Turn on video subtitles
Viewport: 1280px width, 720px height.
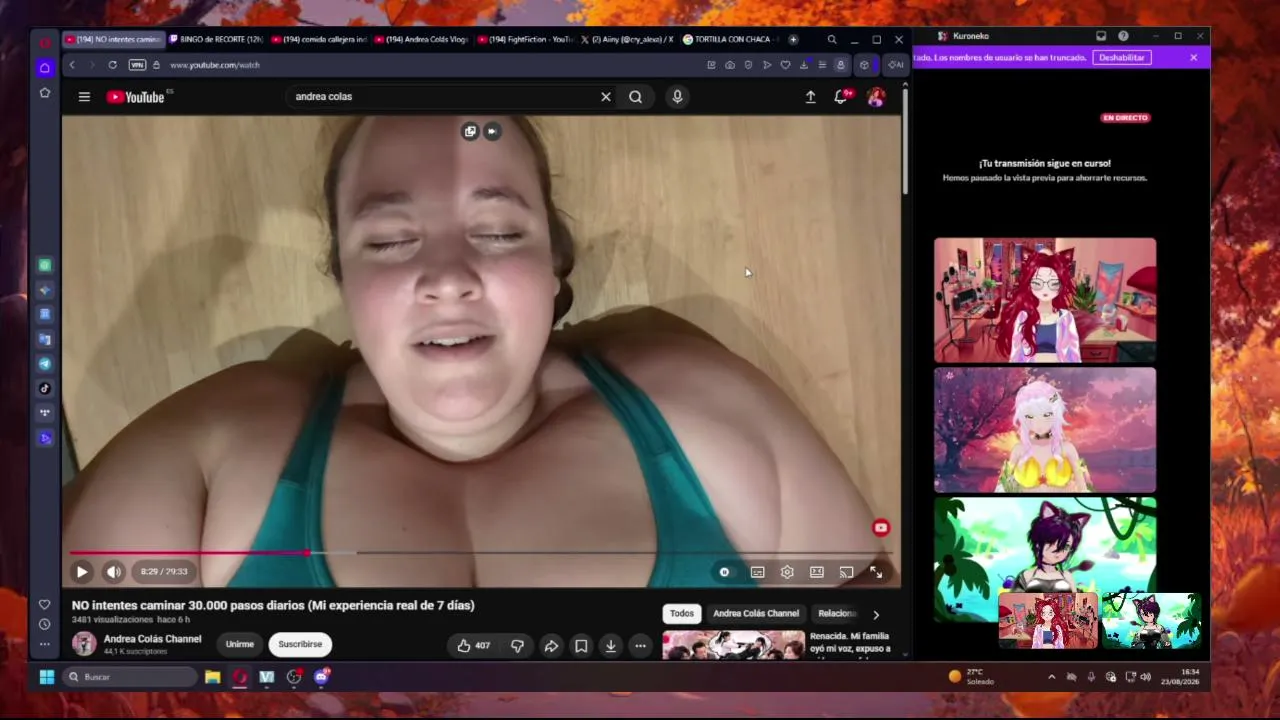click(757, 572)
